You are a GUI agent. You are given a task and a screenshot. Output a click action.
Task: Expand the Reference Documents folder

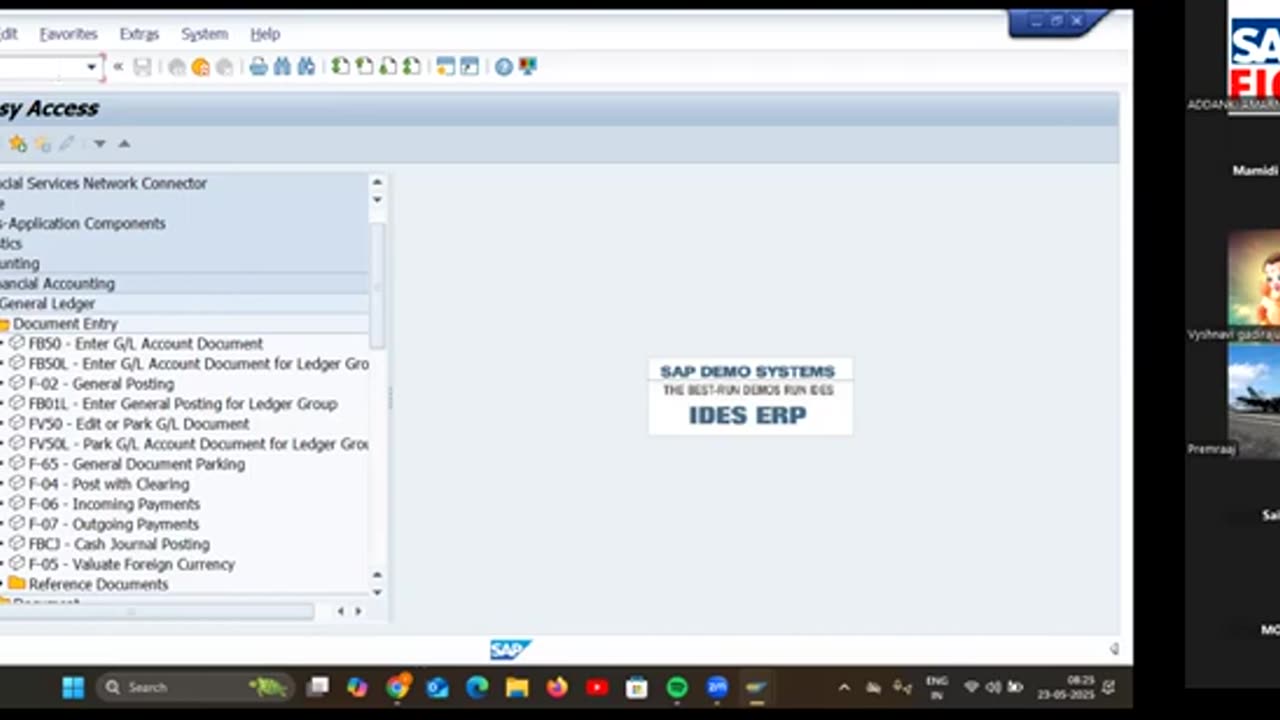click(x=17, y=584)
